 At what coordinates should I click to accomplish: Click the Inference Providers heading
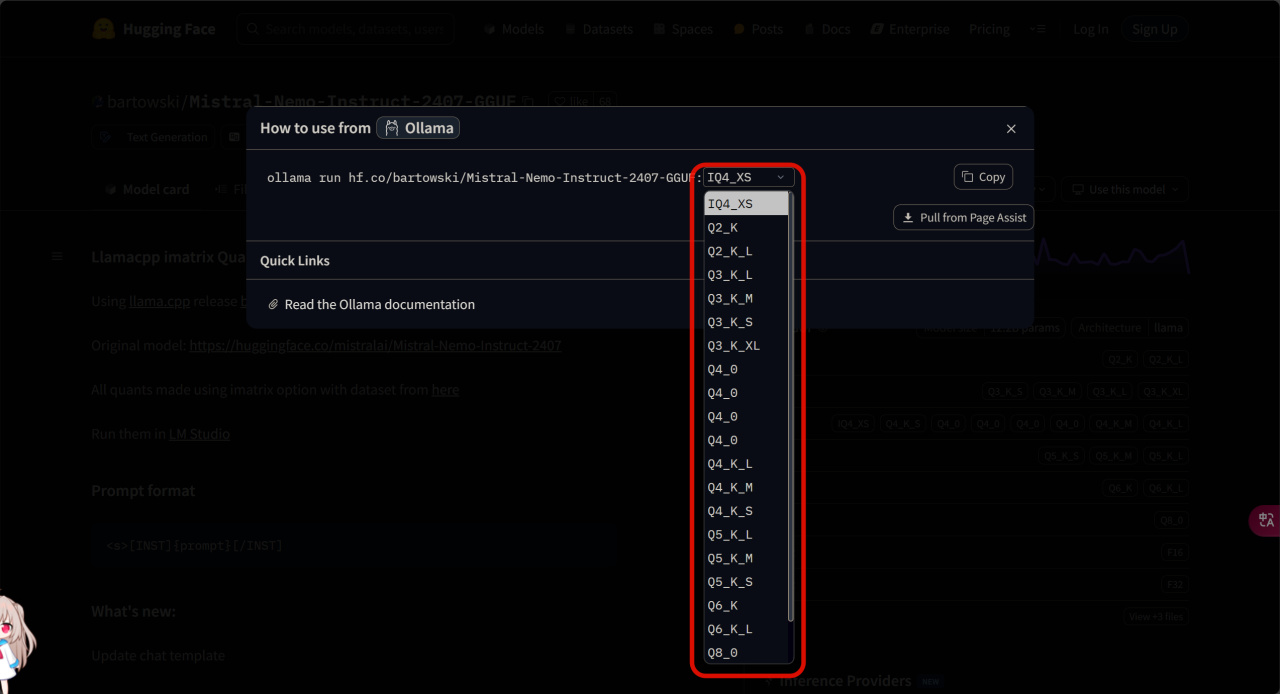tap(845, 681)
